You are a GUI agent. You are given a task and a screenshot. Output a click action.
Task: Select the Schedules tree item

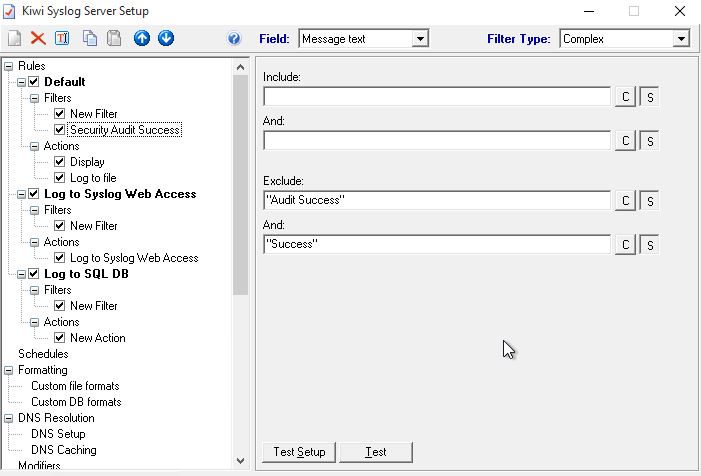[x=43, y=354]
